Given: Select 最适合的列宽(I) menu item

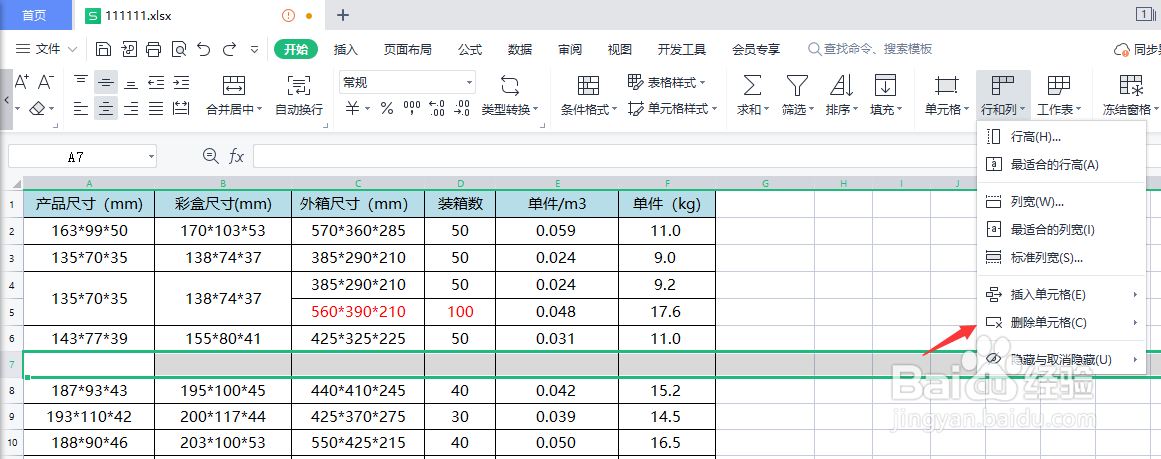Looking at the screenshot, I should (1061, 230).
